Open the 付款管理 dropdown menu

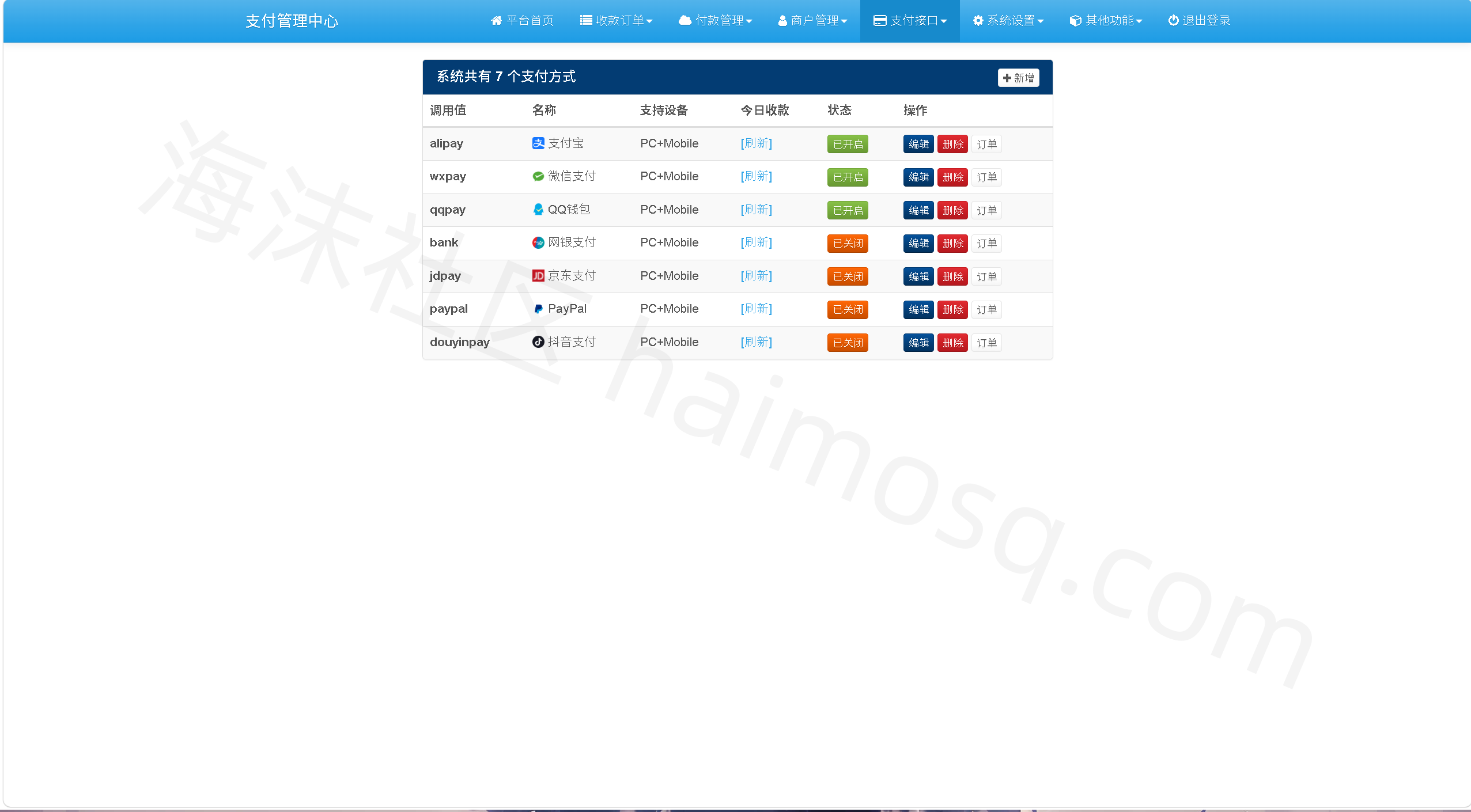715,21
